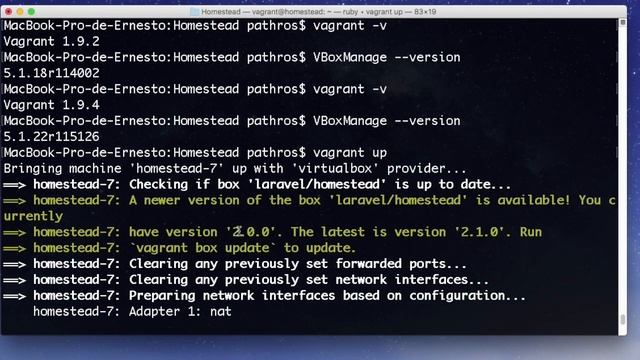Click the first 'vagrant -v' command

click(350, 25)
